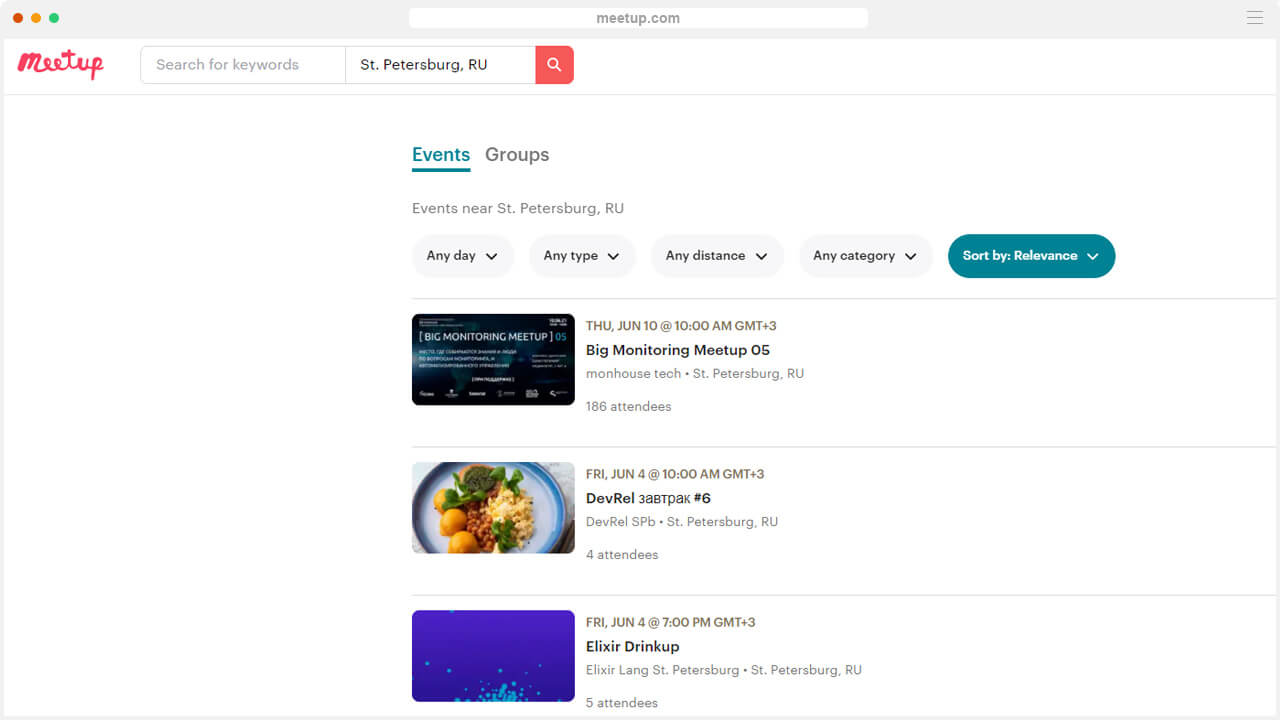Open the Sort by: Relevance dropdown
1280x720 pixels.
coord(1030,256)
